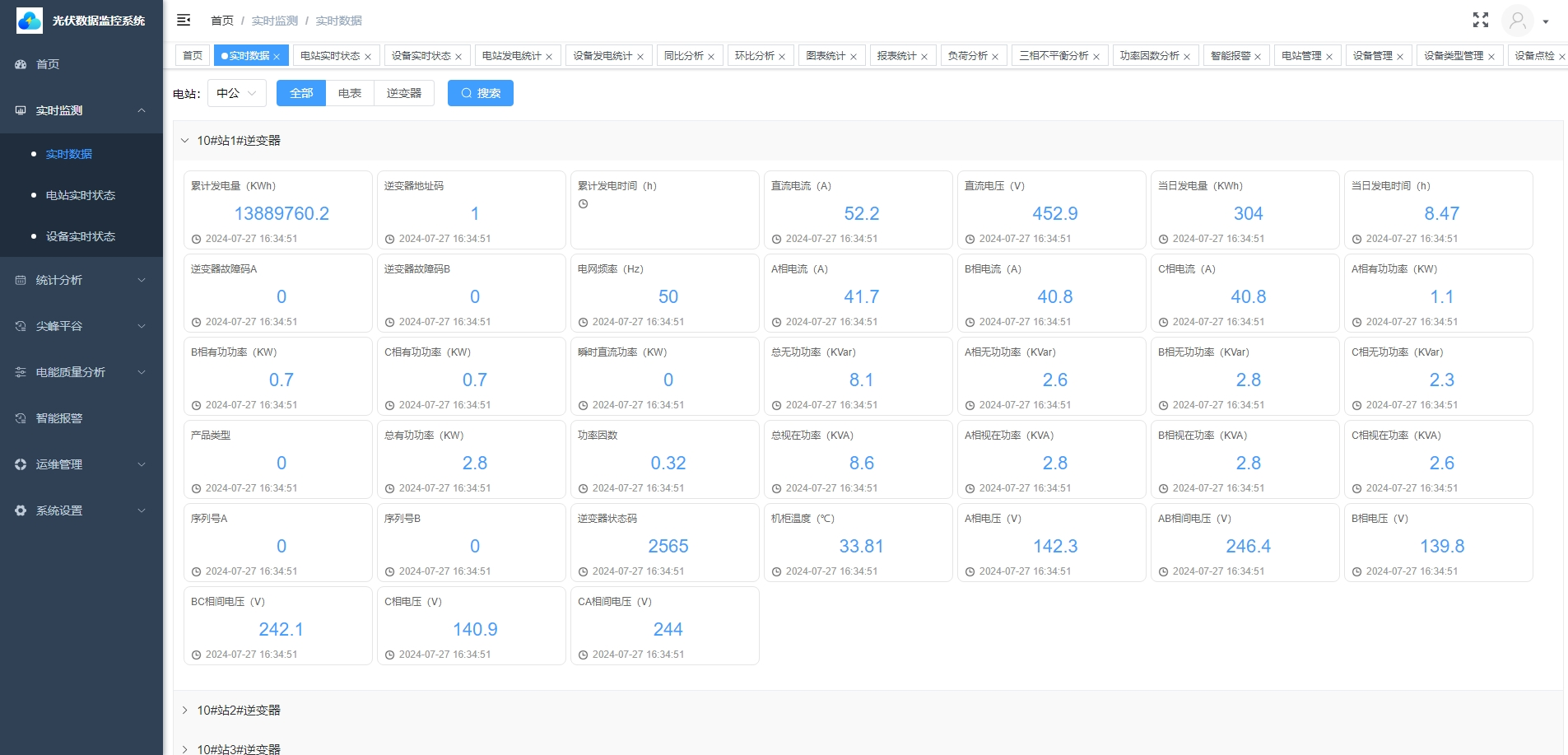Close the 负荷分析 tab
The height and width of the screenshot is (755, 1568).
(x=995, y=57)
